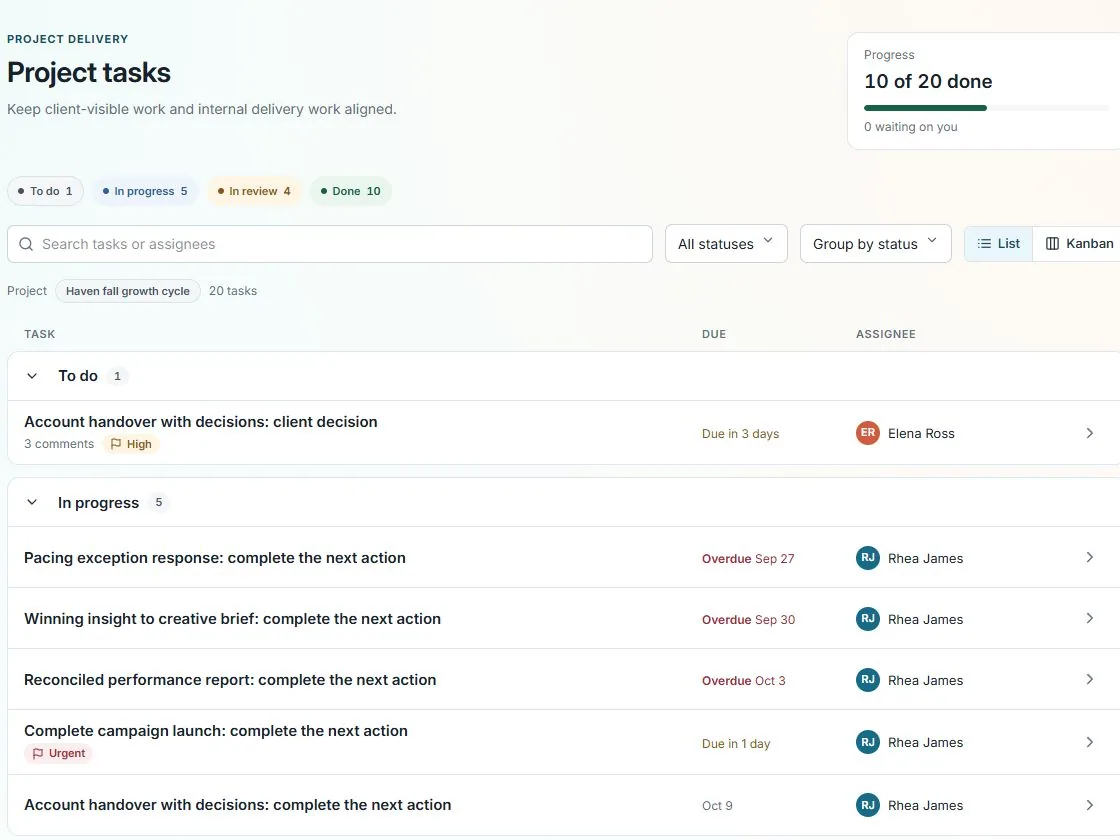Filter by In progress 5 chip
Image resolution: width=1120 pixels, height=840 pixels.
tap(145, 191)
